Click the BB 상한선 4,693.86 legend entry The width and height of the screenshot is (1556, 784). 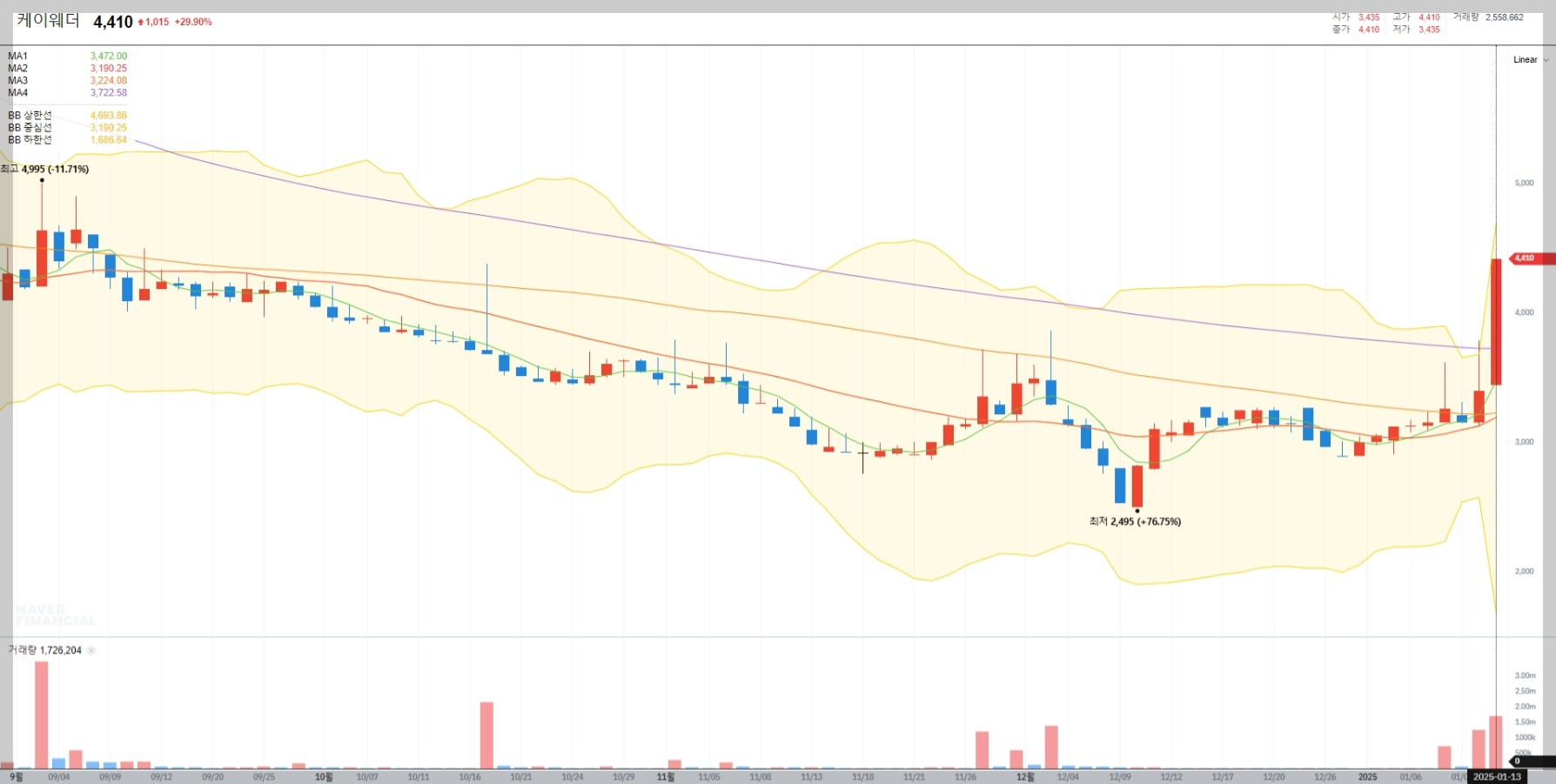pos(67,115)
